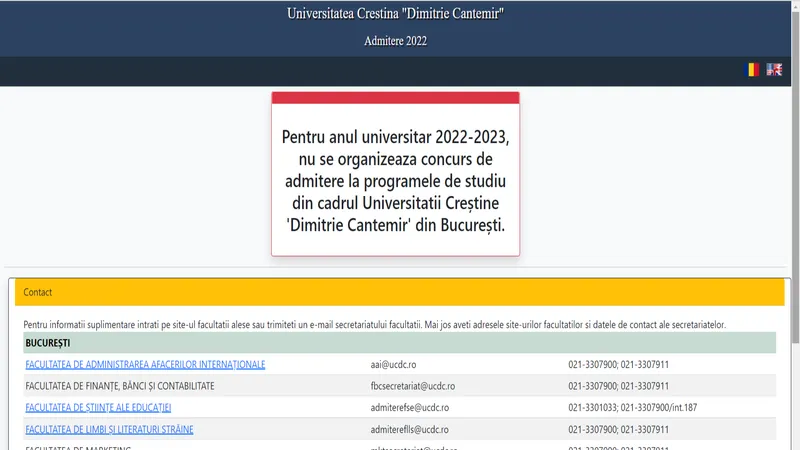Open Facultatea de Administrarea Afacerilor Internaționale link
The height and width of the screenshot is (450, 800).
click(x=145, y=364)
